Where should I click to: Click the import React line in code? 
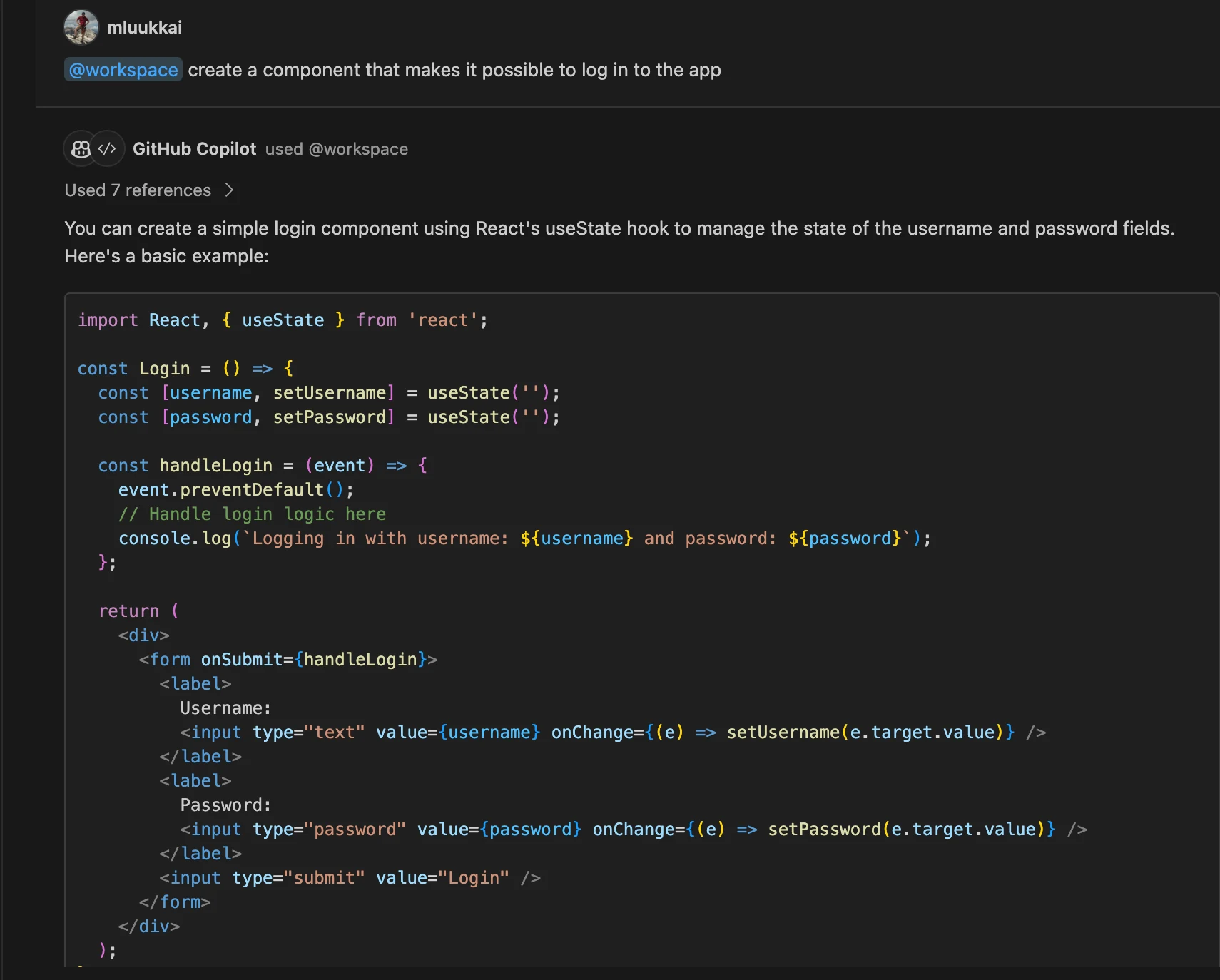pyautogui.click(x=283, y=320)
